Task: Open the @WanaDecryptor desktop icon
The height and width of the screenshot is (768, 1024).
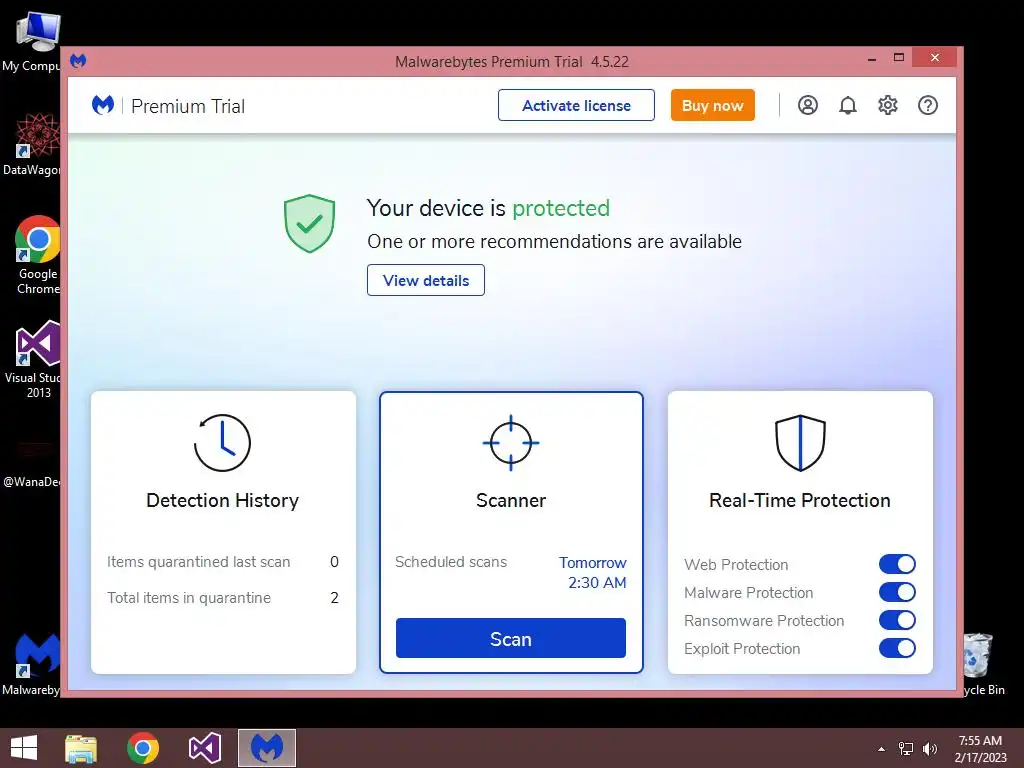Action: 31,464
